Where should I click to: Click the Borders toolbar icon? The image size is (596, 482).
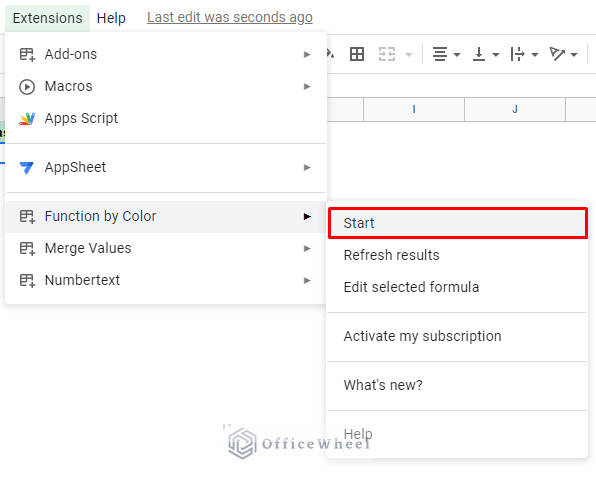click(357, 54)
